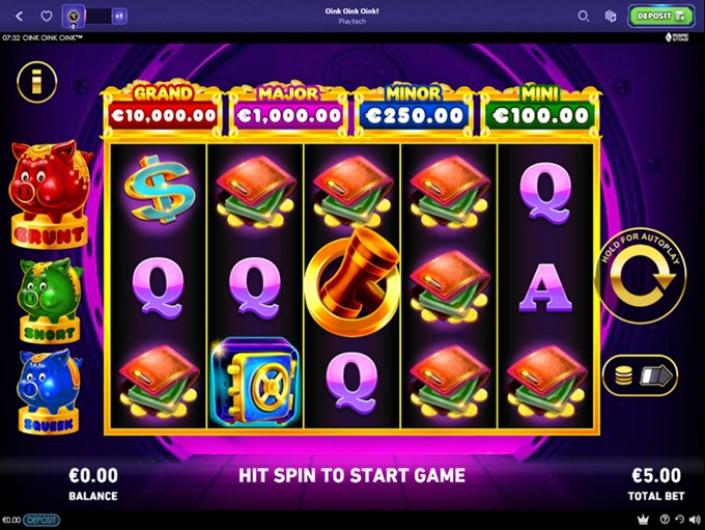The image size is (705, 530).
Task: Click the back arrow in top bar
Action: point(19,17)
